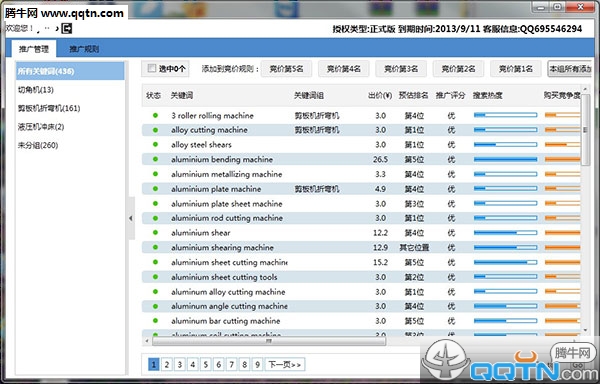Add to rule 竞价第1名
The width and height of the screenshot is (600, 384).
[515, 69]
